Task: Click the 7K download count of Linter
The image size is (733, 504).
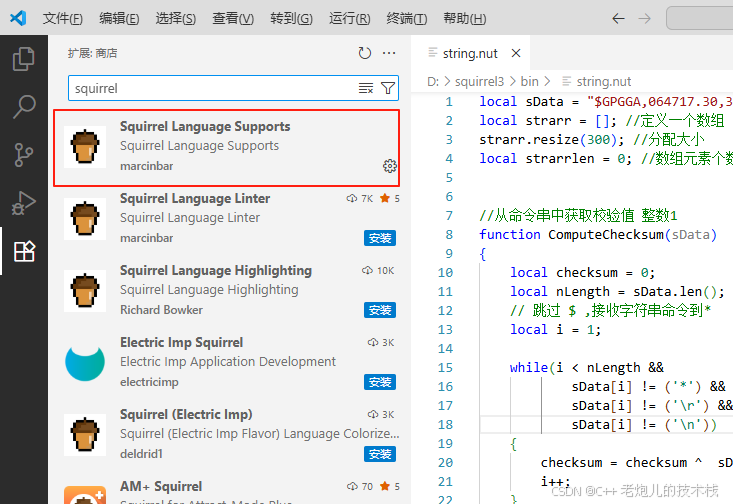Action: [360, 199]
